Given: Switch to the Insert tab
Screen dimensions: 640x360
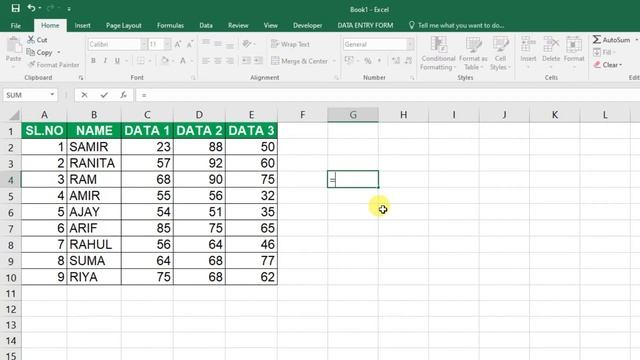Looking at the screenshot, I should coord(82,25).
